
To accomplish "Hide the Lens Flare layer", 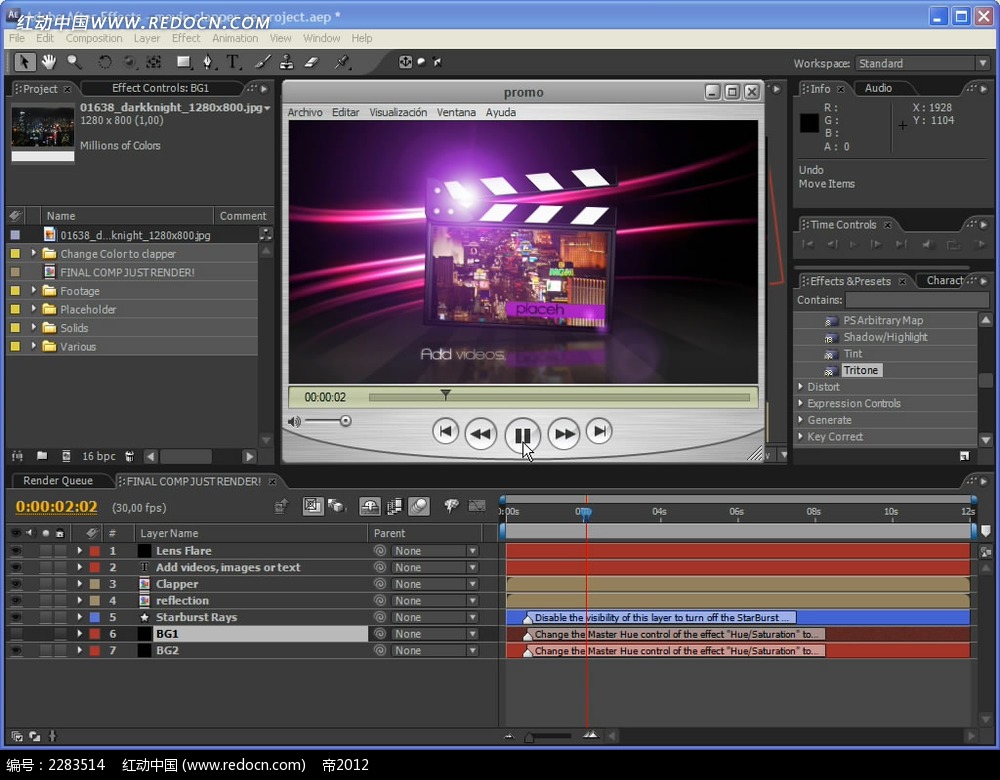I will tap(16, 550).
